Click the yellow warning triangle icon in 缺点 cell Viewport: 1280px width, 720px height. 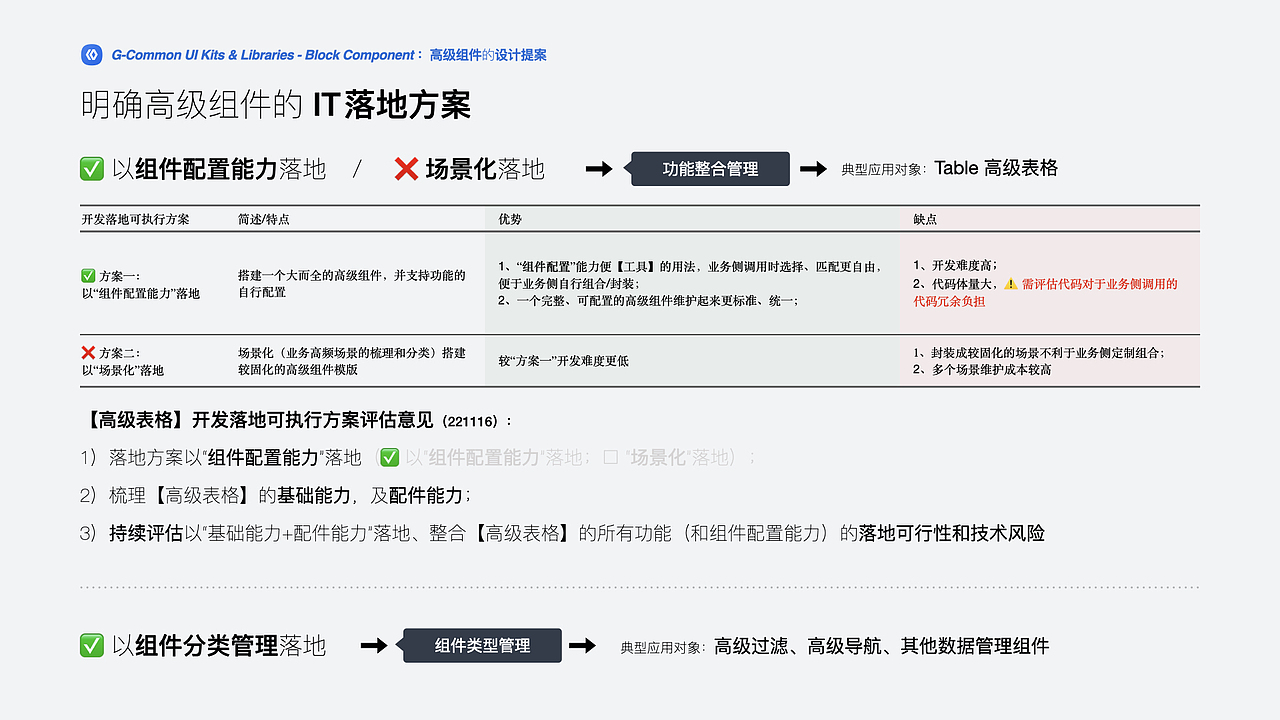(x=1010, y=284)
